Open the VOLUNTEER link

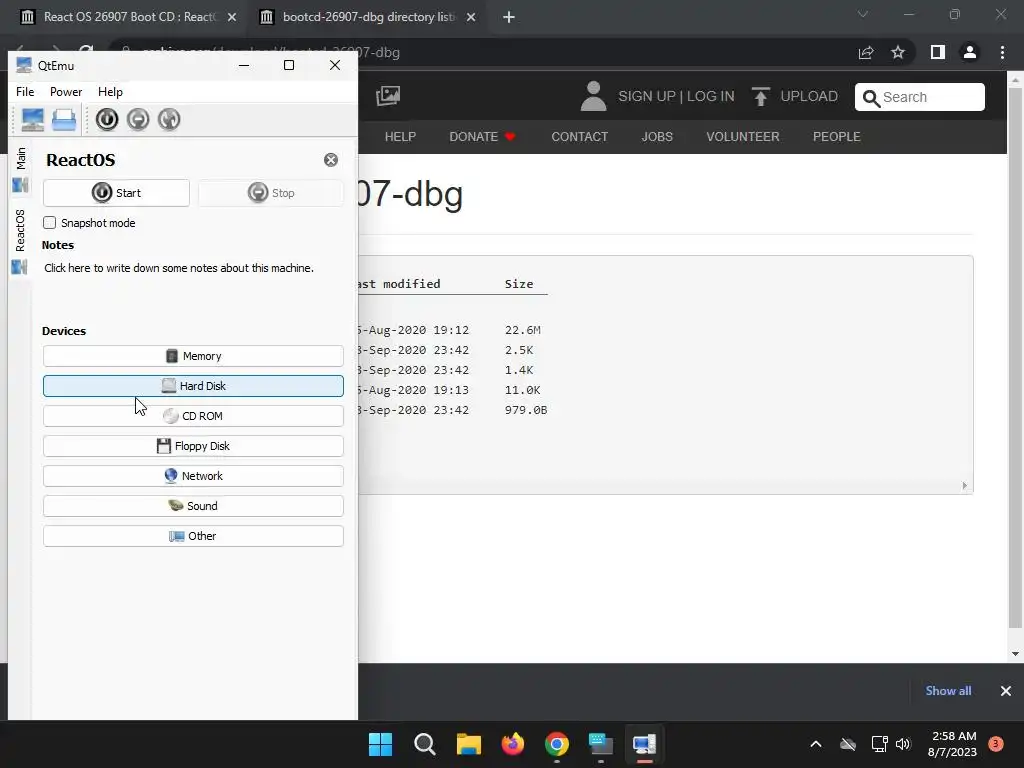coord(743,136)
